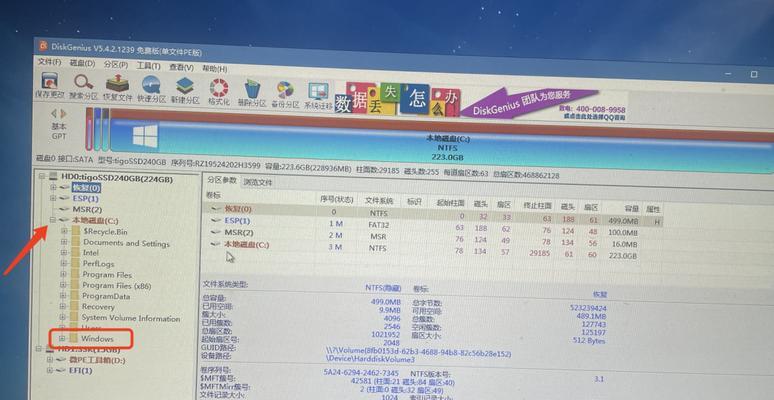774x400 pixels.
Task: Click the DiskGenius title bar app icon
Action: [x=43, y=46]
